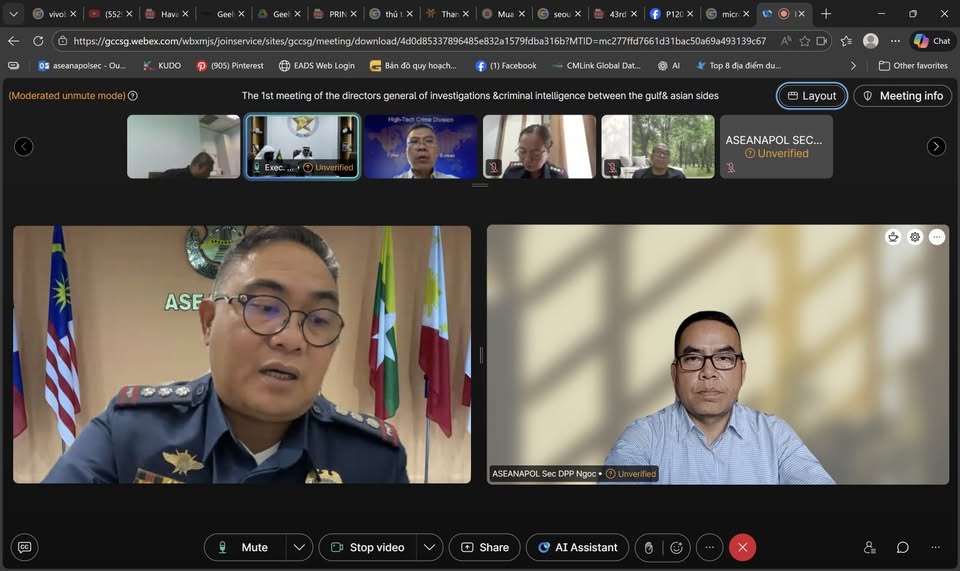The image size is (960, 571).
Task: Select the High-Tech Crime Division participant thumbnail
Action: tap(420, 146)
